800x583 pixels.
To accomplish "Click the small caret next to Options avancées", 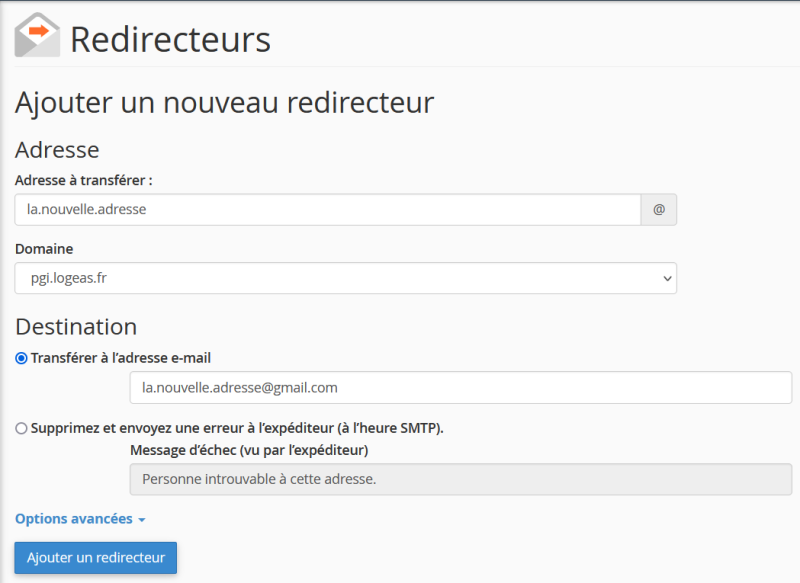I will tap(142, 520).
